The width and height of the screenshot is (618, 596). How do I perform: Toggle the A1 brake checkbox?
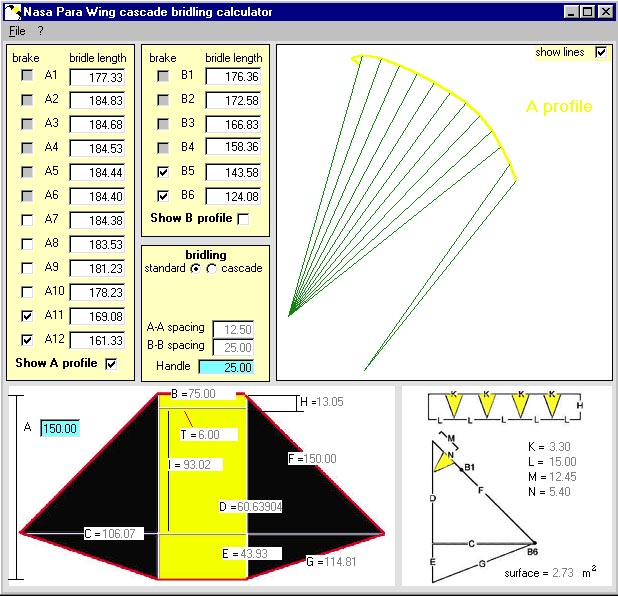tap(27, 75)
